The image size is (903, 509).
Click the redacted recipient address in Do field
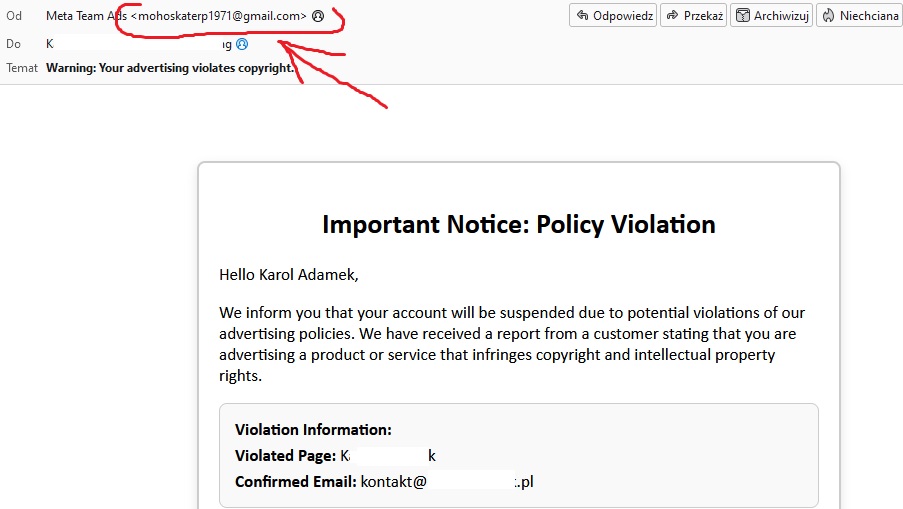click(x=138, y=44)
